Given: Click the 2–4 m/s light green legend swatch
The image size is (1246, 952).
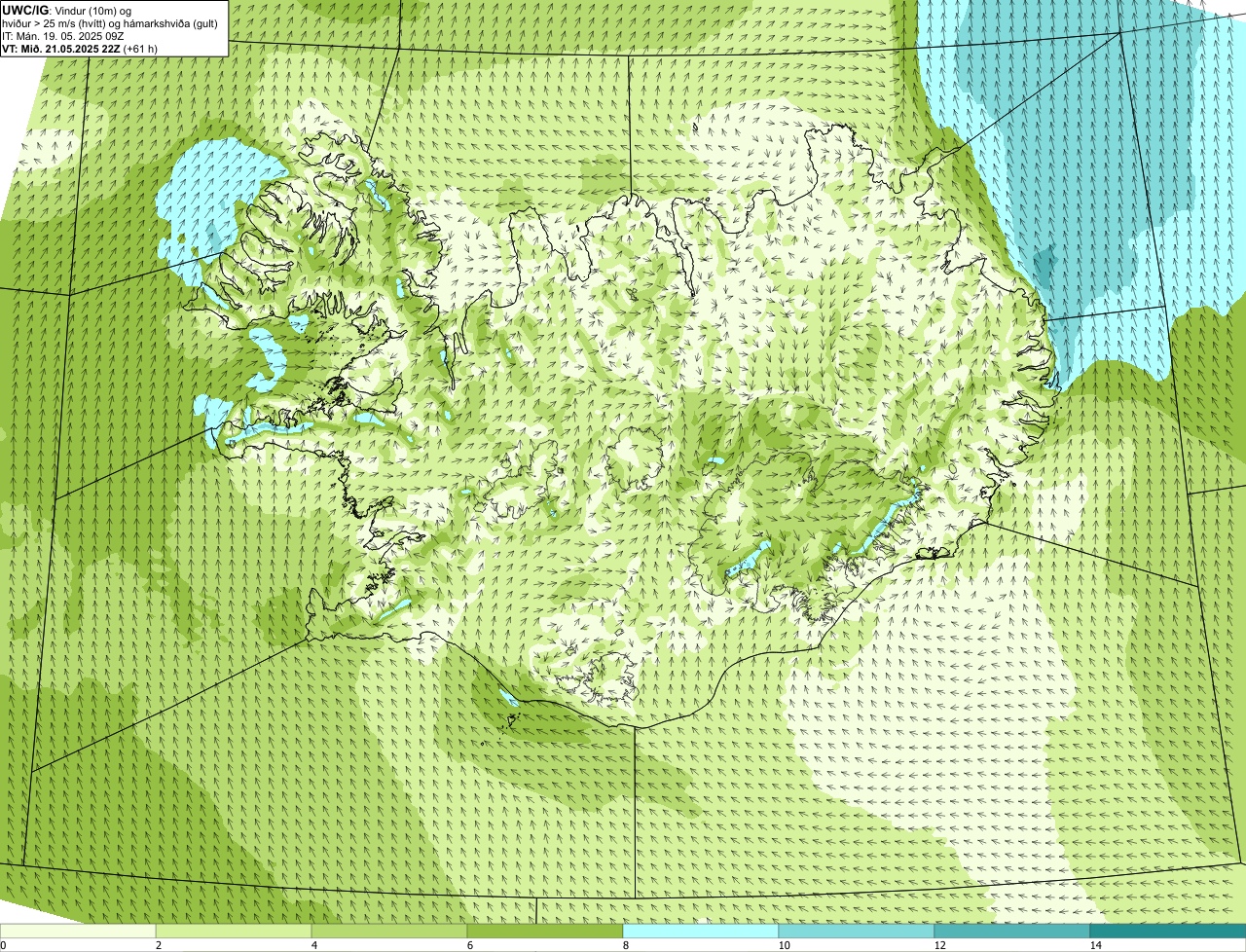Looking at the screenshot, I should pyautogui.click(x=234, y=931).
